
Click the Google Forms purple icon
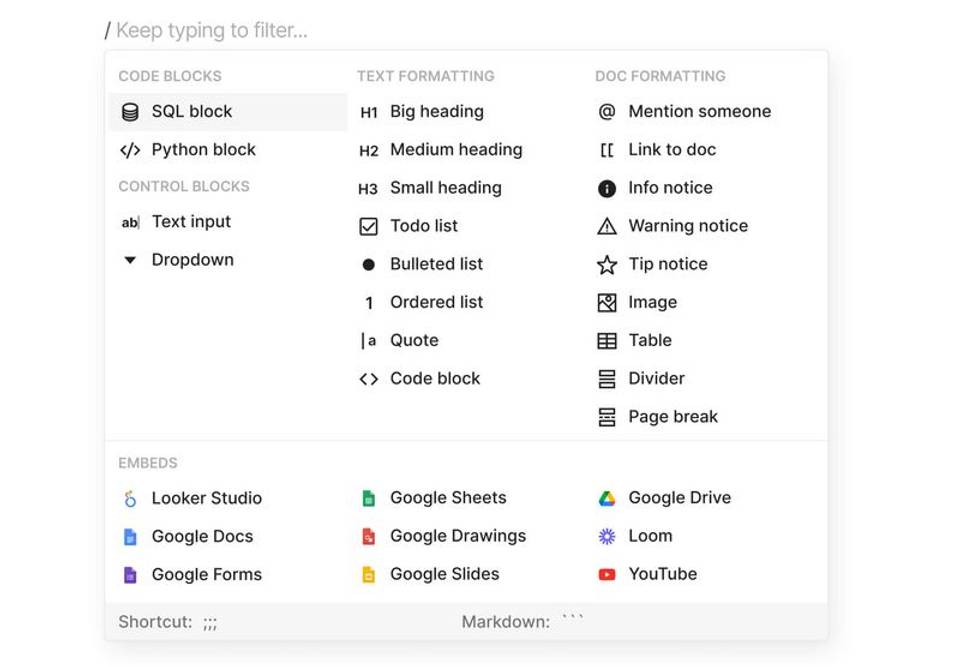pyautogui.click(x=130, y=575)
